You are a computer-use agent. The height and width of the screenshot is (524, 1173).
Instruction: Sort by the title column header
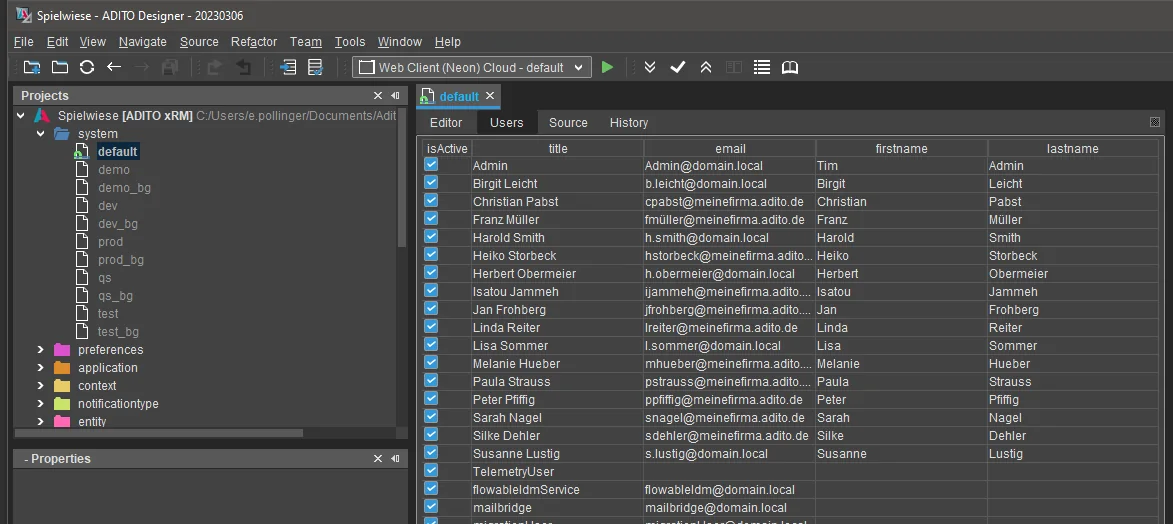(558, 148)
